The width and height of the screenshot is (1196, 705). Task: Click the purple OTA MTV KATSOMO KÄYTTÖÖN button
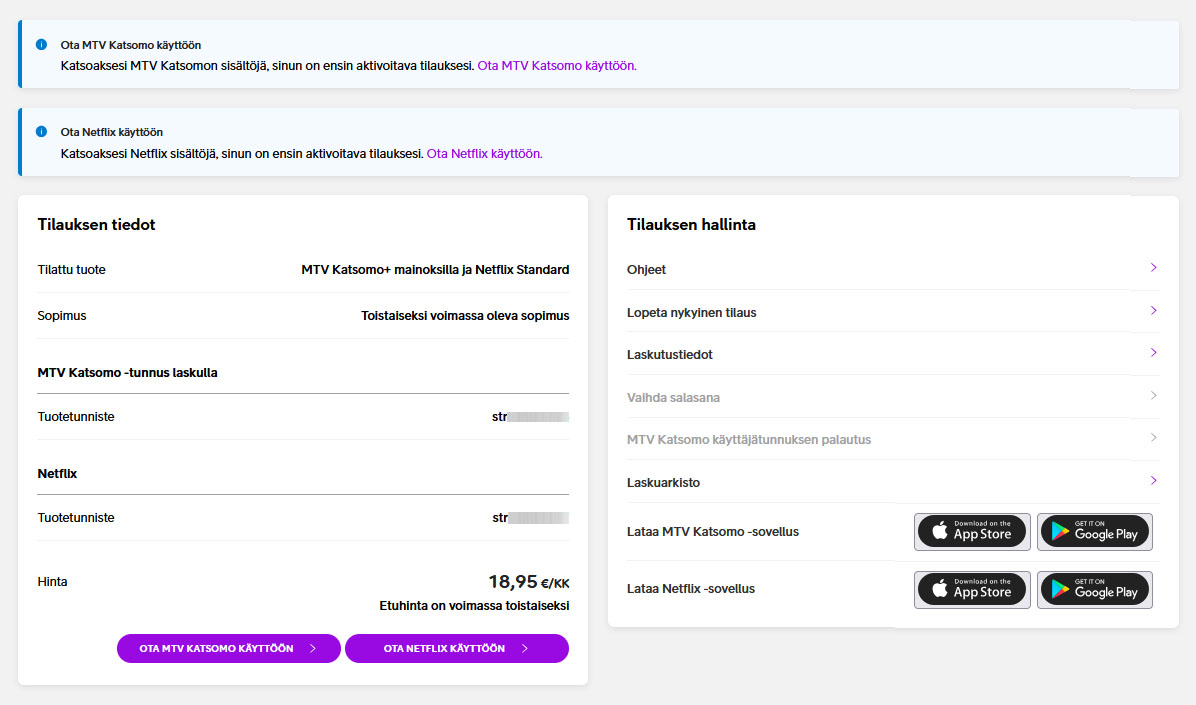click(x=229, y=649)
